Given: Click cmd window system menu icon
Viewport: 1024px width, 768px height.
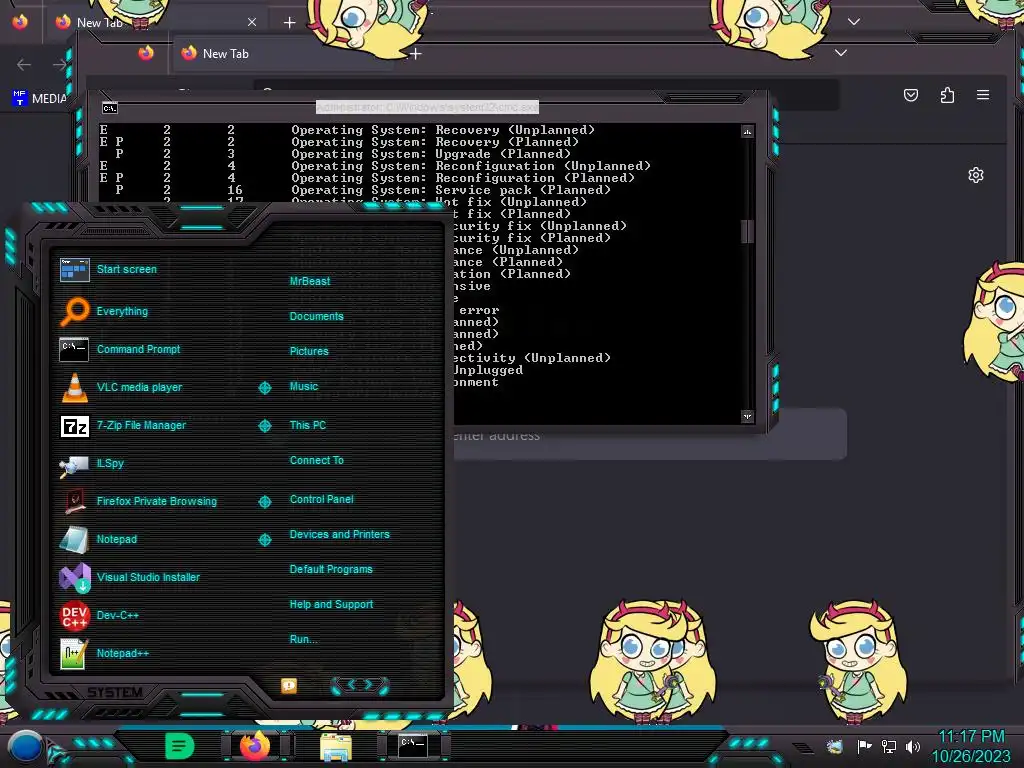Looking at the screenshot, I should click(x=110, y=108).
